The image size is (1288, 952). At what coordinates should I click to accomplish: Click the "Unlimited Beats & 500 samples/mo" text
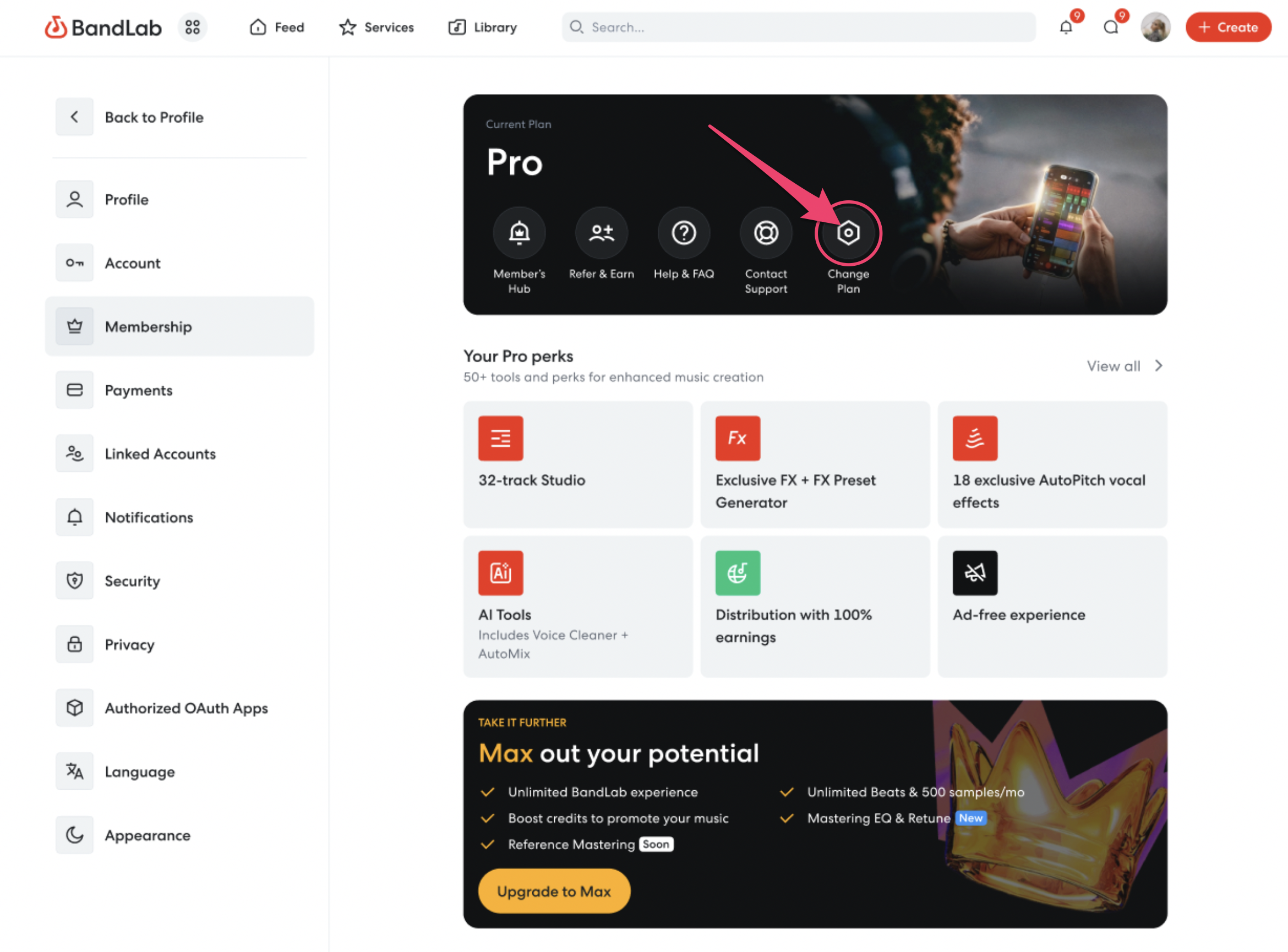tap(916, 792)
